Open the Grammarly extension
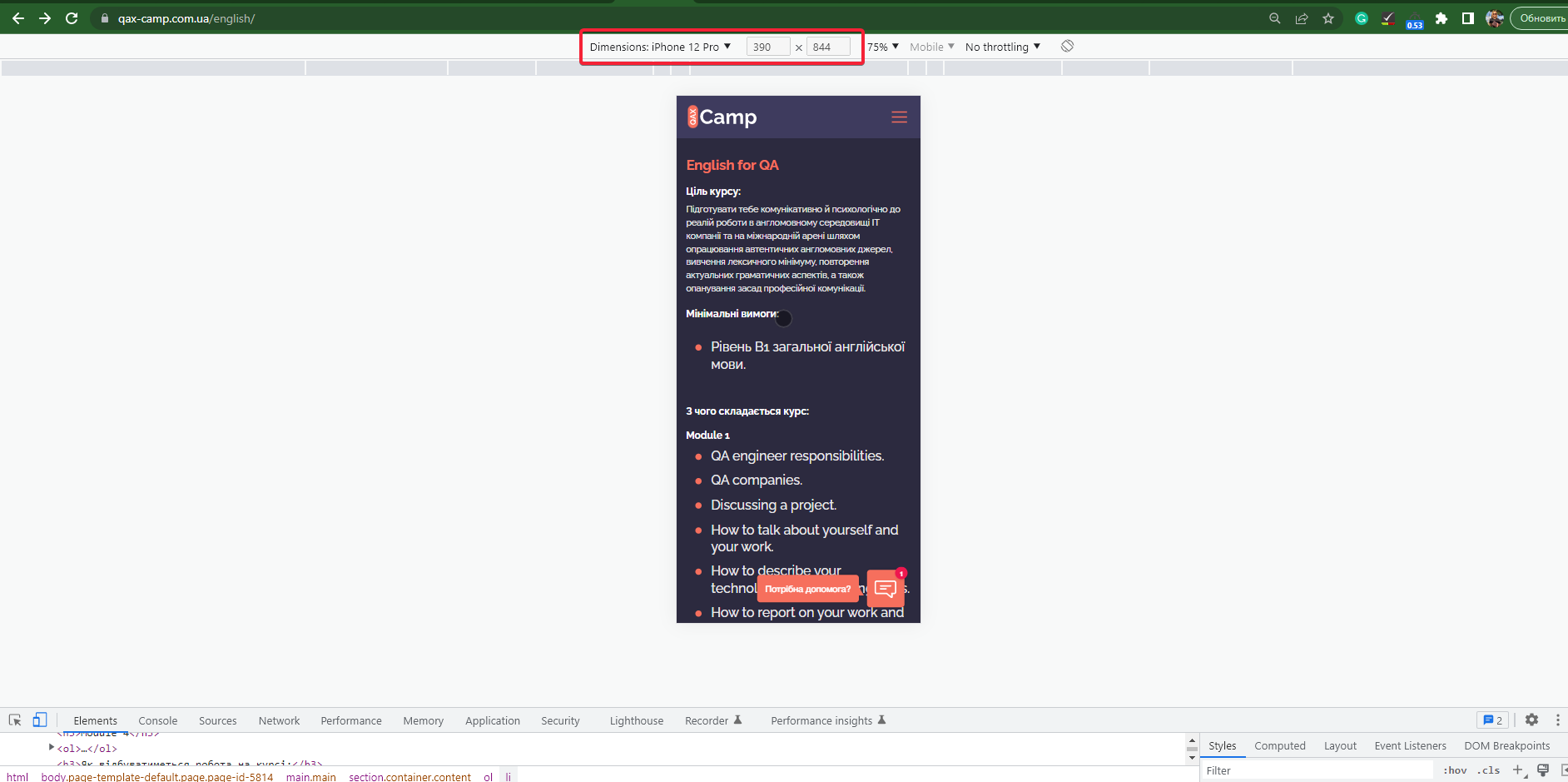 pyautogui.click(x=1361, y=17)
